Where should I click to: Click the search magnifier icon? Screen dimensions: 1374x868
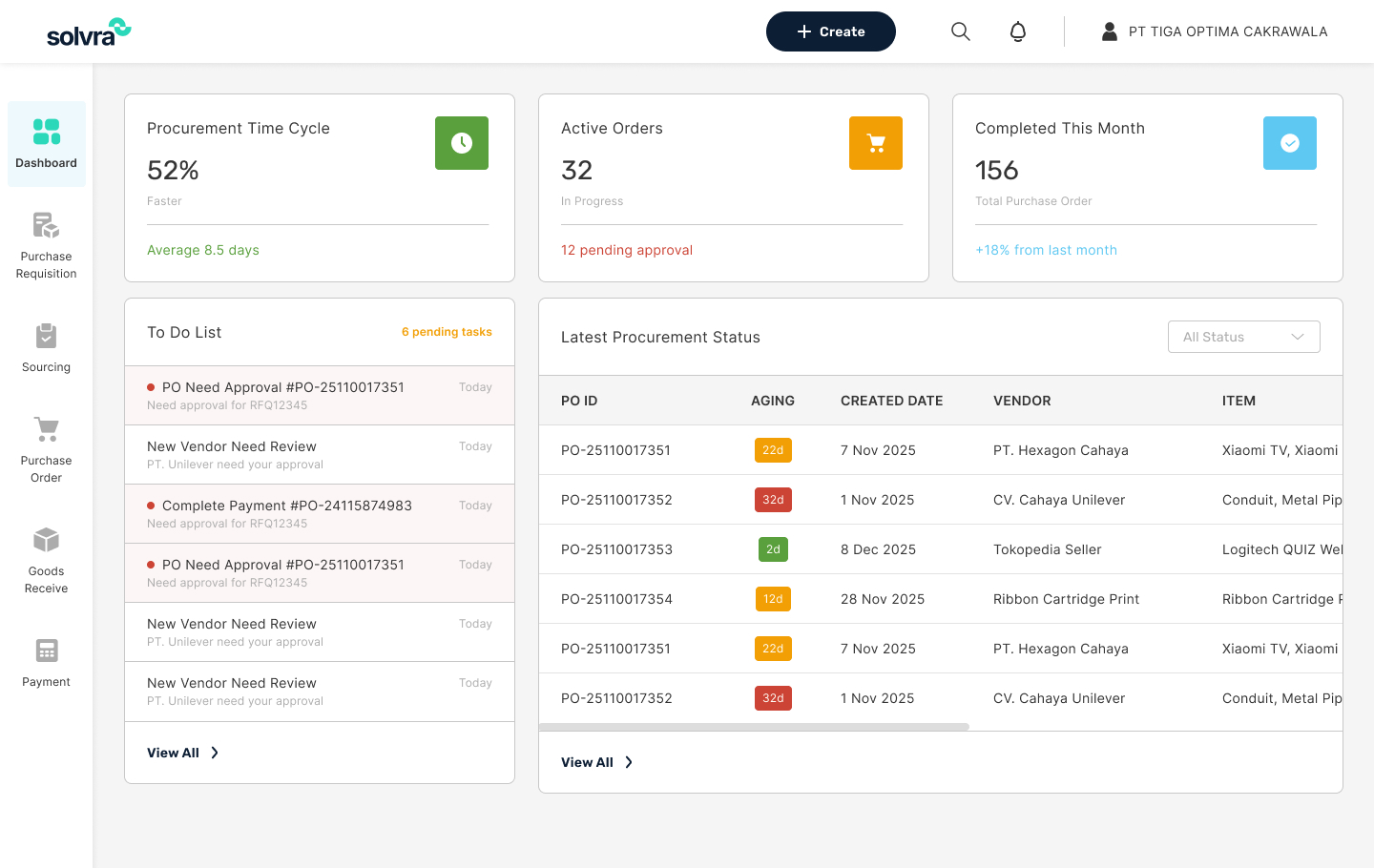click(x=960, y=31)
